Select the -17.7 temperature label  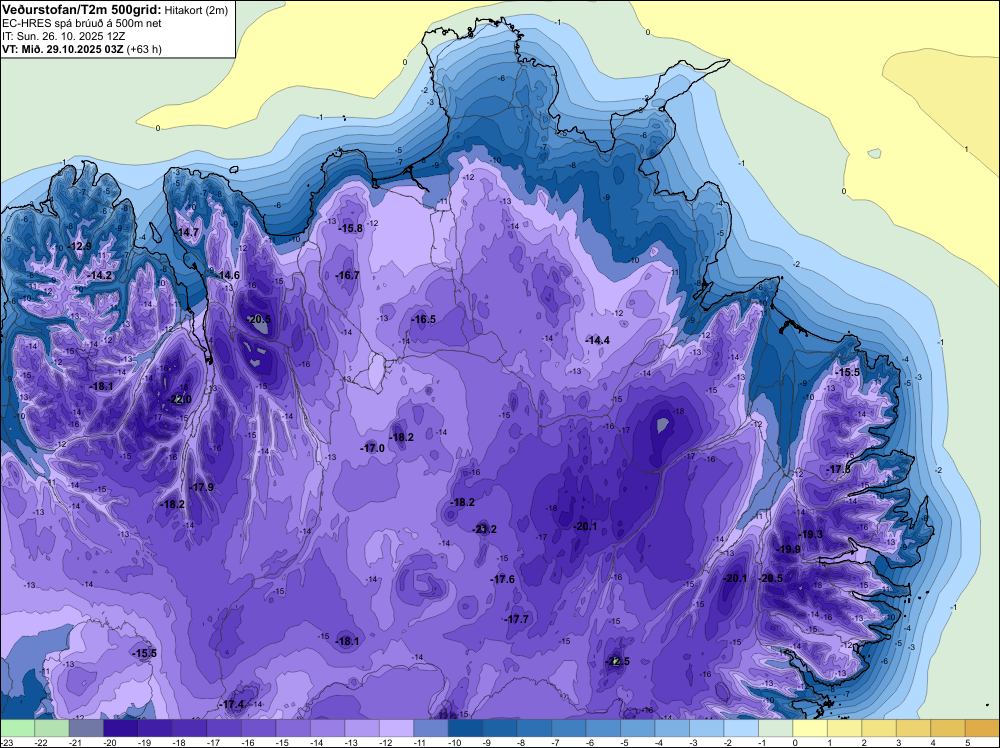[517, 620]
